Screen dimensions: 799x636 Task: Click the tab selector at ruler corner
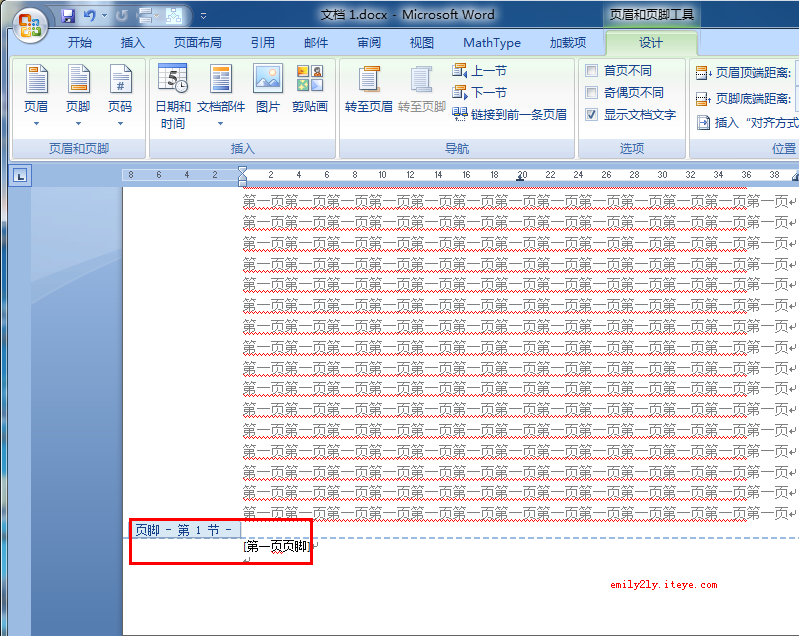20,176
